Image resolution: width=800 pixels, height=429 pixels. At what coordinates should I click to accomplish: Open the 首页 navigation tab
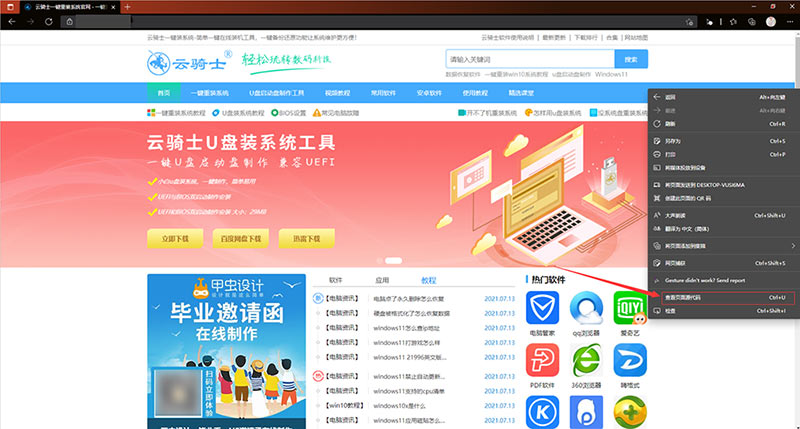point(164,93)
